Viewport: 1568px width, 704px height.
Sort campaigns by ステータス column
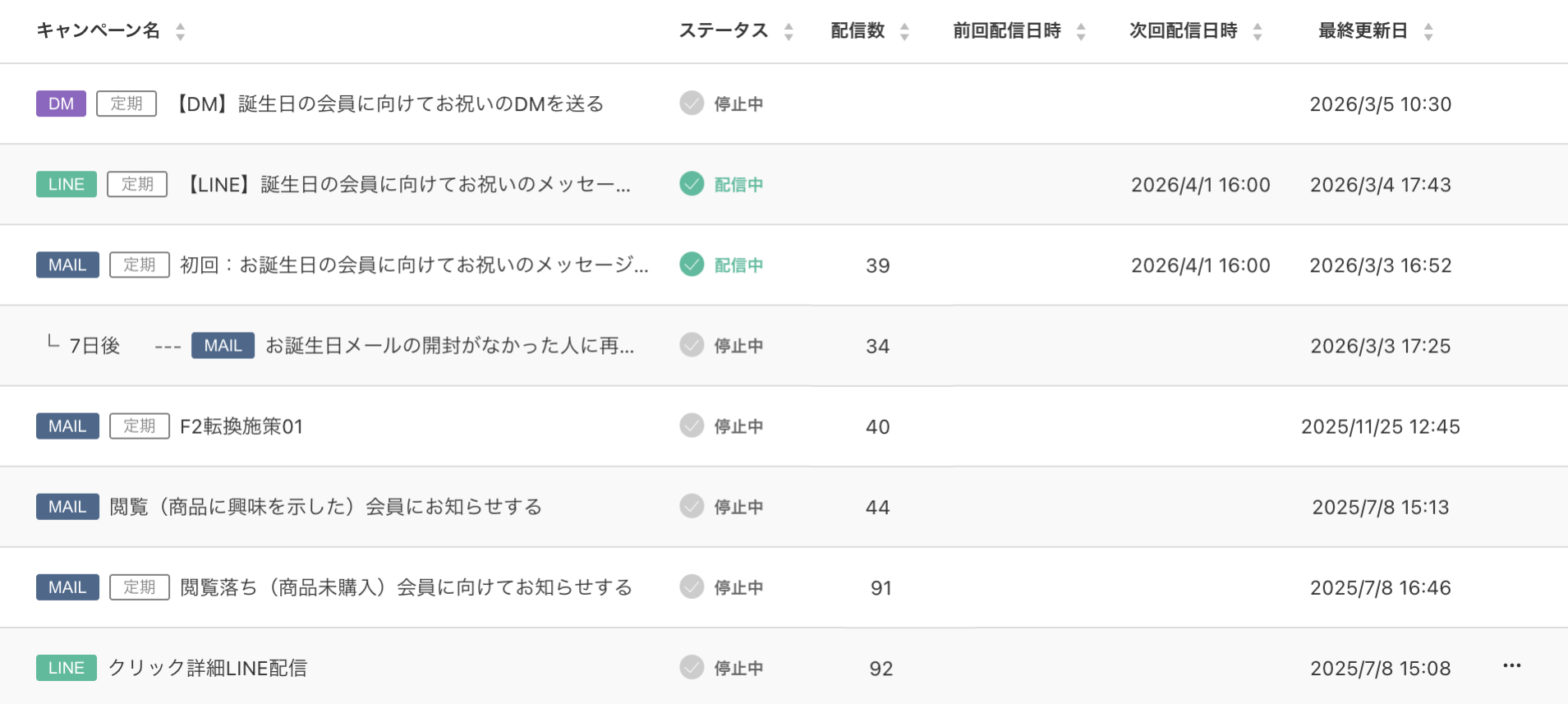pyautogui.click(x=724, y=30)
